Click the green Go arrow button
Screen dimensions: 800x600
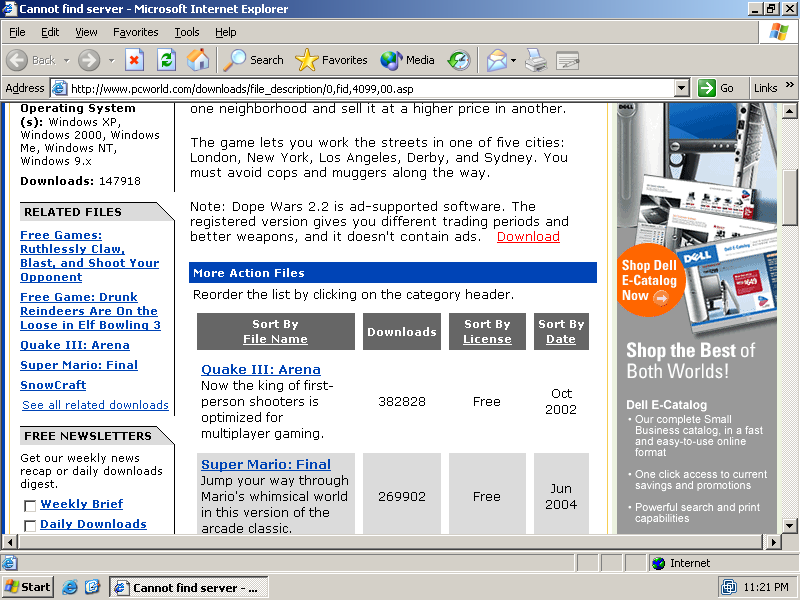tap(707, 88)
